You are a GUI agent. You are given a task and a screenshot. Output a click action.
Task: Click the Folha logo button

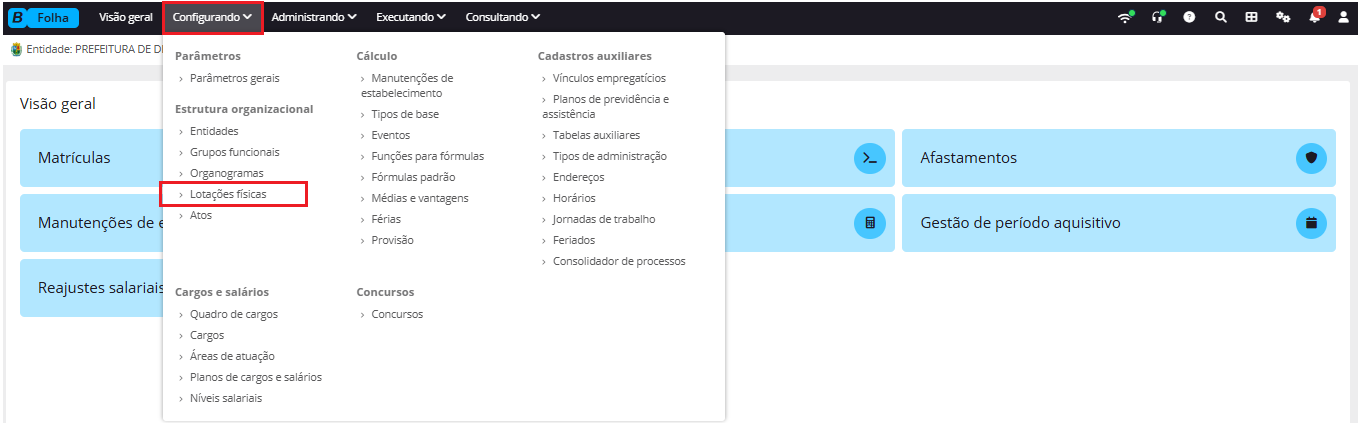coord(43,17)
